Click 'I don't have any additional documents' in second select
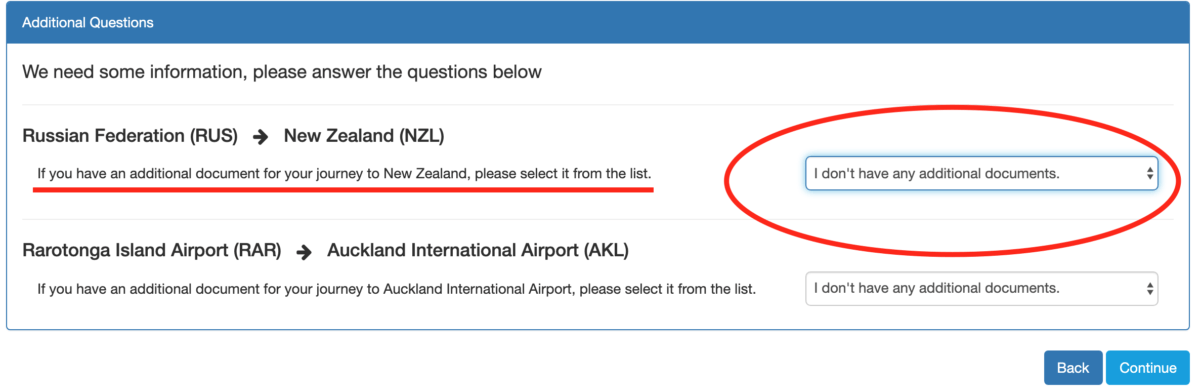The width and height of the screenshot is (1200, 391). [x=936, y=288]
